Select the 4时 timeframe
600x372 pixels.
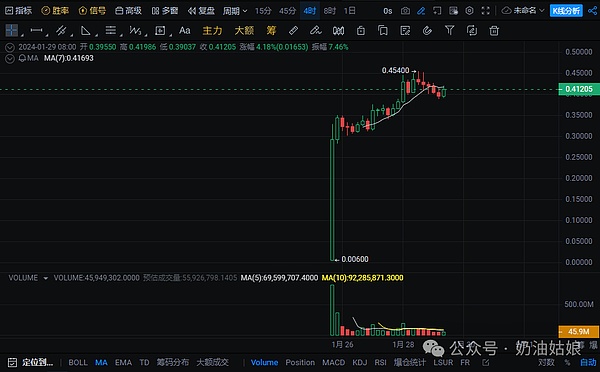pos(310,11)
